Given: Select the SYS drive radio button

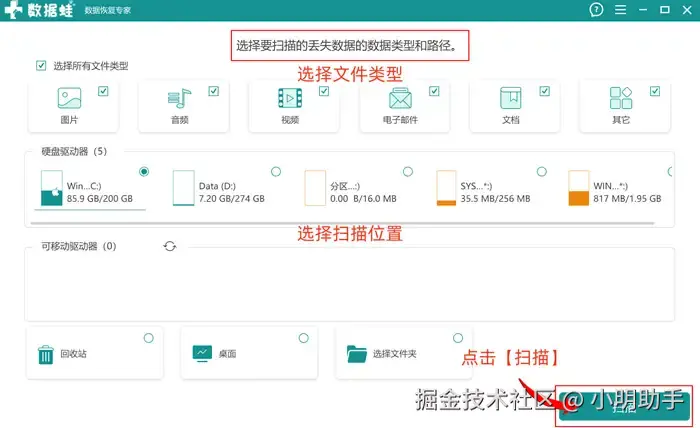Looking at the screenshot, I should (x=542, y=171).
